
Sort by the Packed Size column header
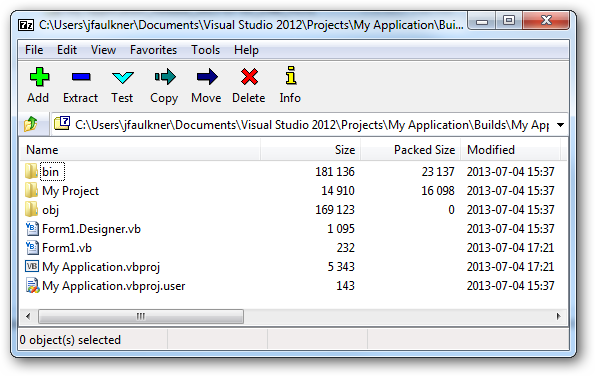(x=410, y=150)
